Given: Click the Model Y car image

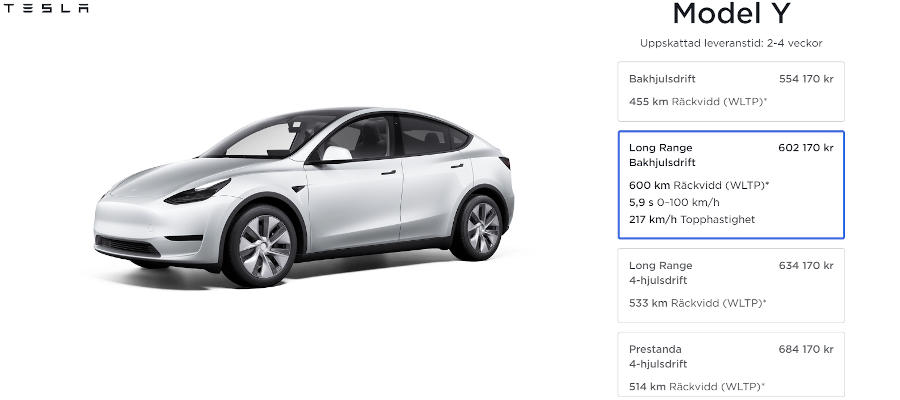Looking at the screenshot, I should coord(304,196).
